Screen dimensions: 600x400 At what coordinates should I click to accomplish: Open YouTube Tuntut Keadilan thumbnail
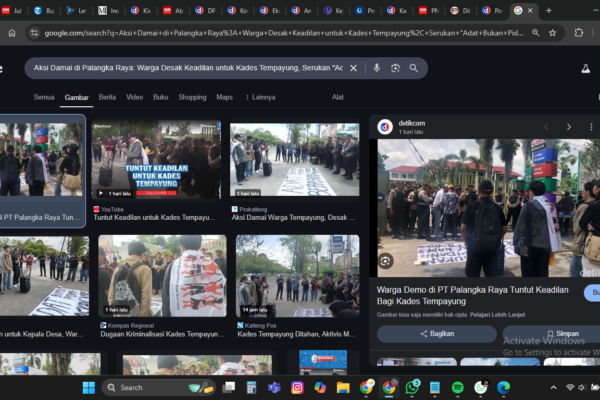click(x=156, y=160)
